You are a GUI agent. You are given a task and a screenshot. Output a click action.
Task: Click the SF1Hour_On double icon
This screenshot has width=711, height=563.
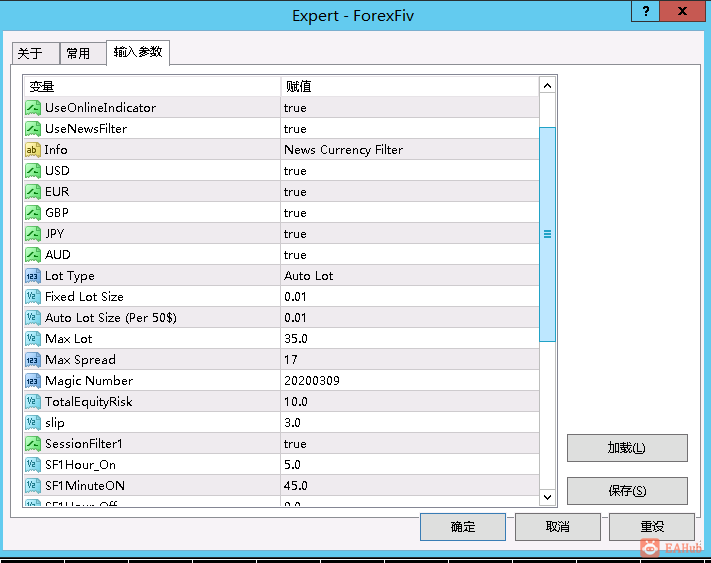33,465
